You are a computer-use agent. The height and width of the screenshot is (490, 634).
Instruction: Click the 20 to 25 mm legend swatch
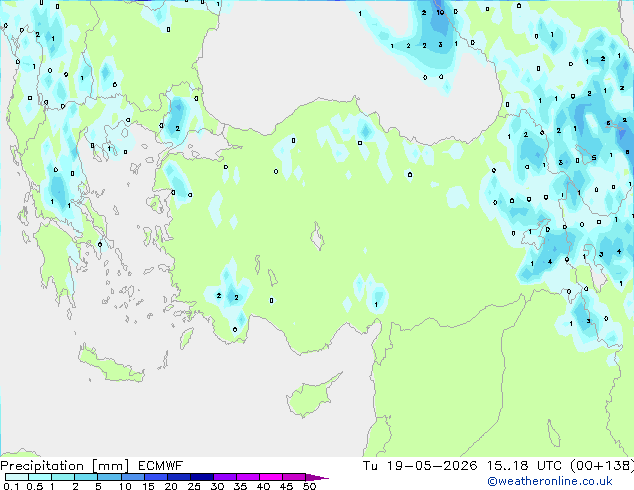click(x=179, y=477)
